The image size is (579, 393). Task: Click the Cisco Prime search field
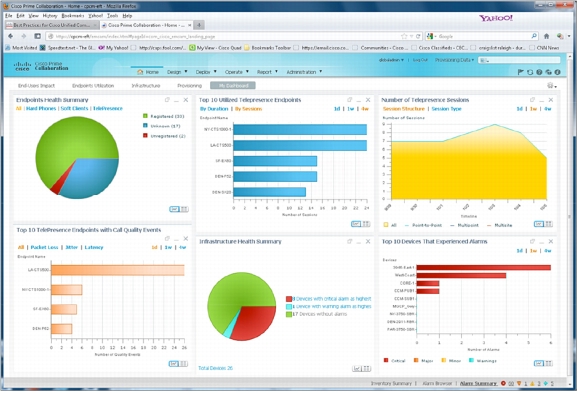[x=519, y=60]
